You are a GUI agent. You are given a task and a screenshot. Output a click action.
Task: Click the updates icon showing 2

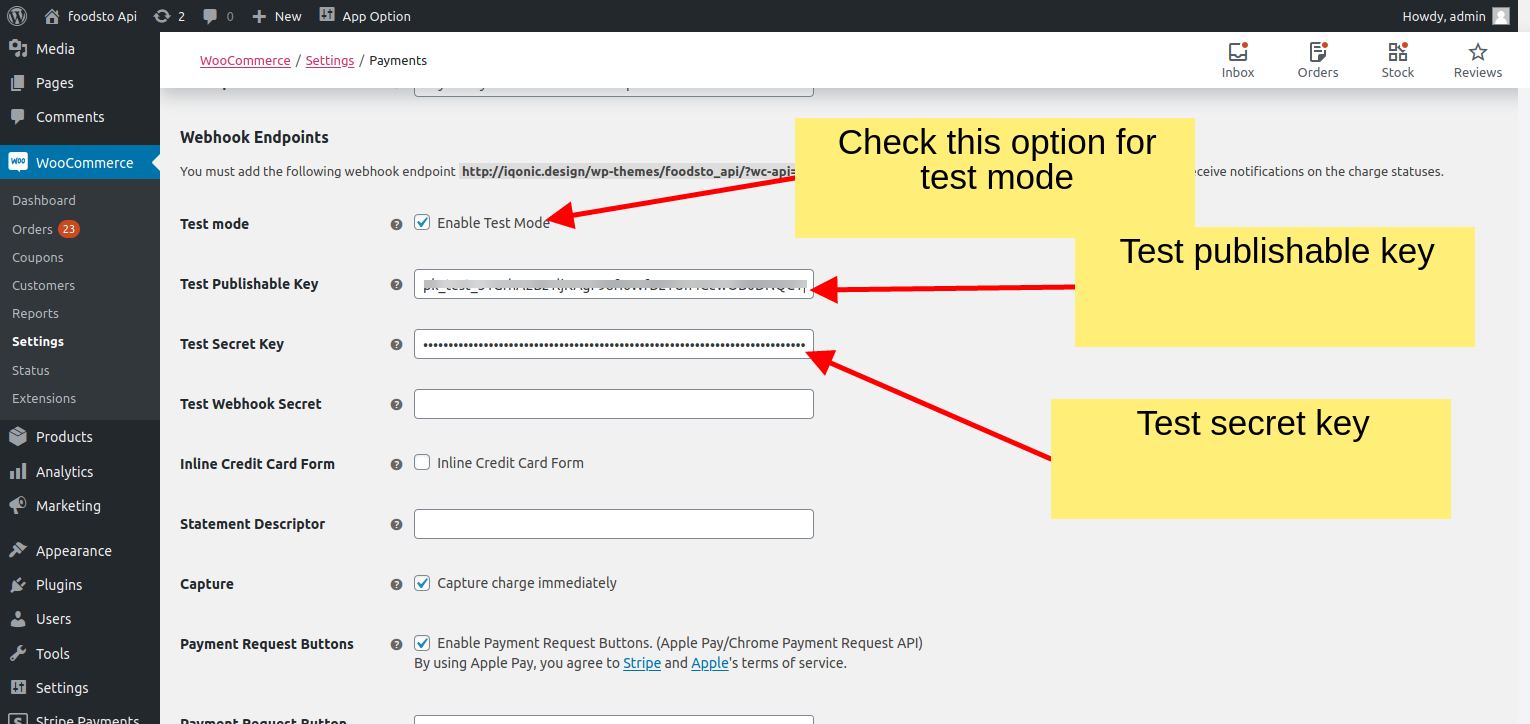(x=161, y=16)
